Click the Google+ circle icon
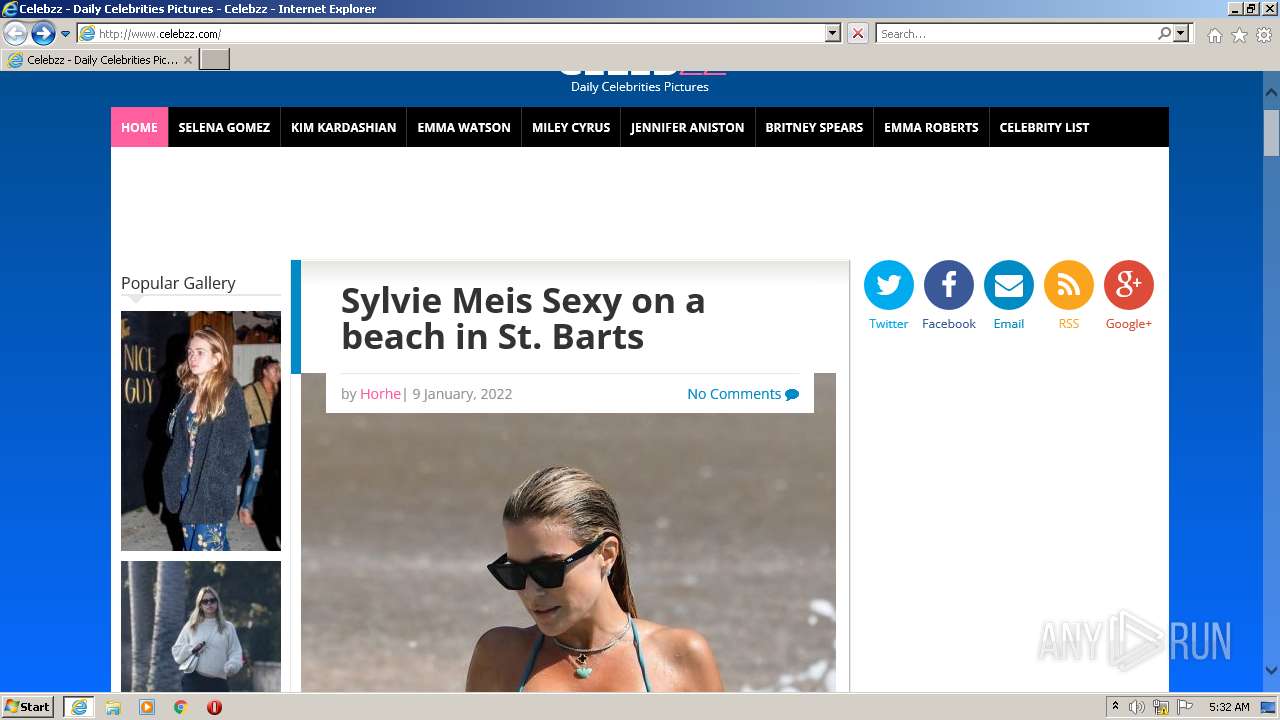 1128,285
